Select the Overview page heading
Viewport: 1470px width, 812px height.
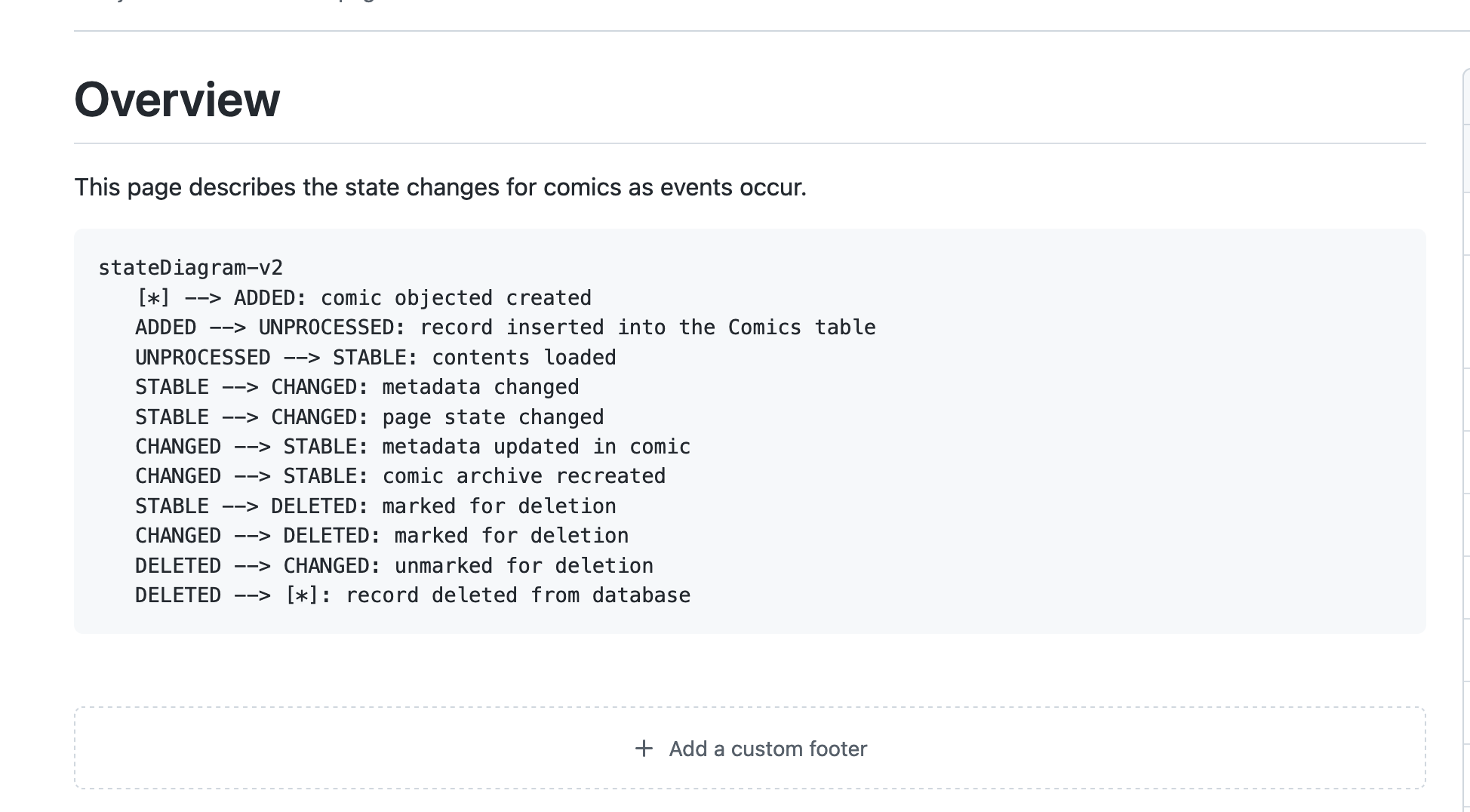tap(177, 99)
